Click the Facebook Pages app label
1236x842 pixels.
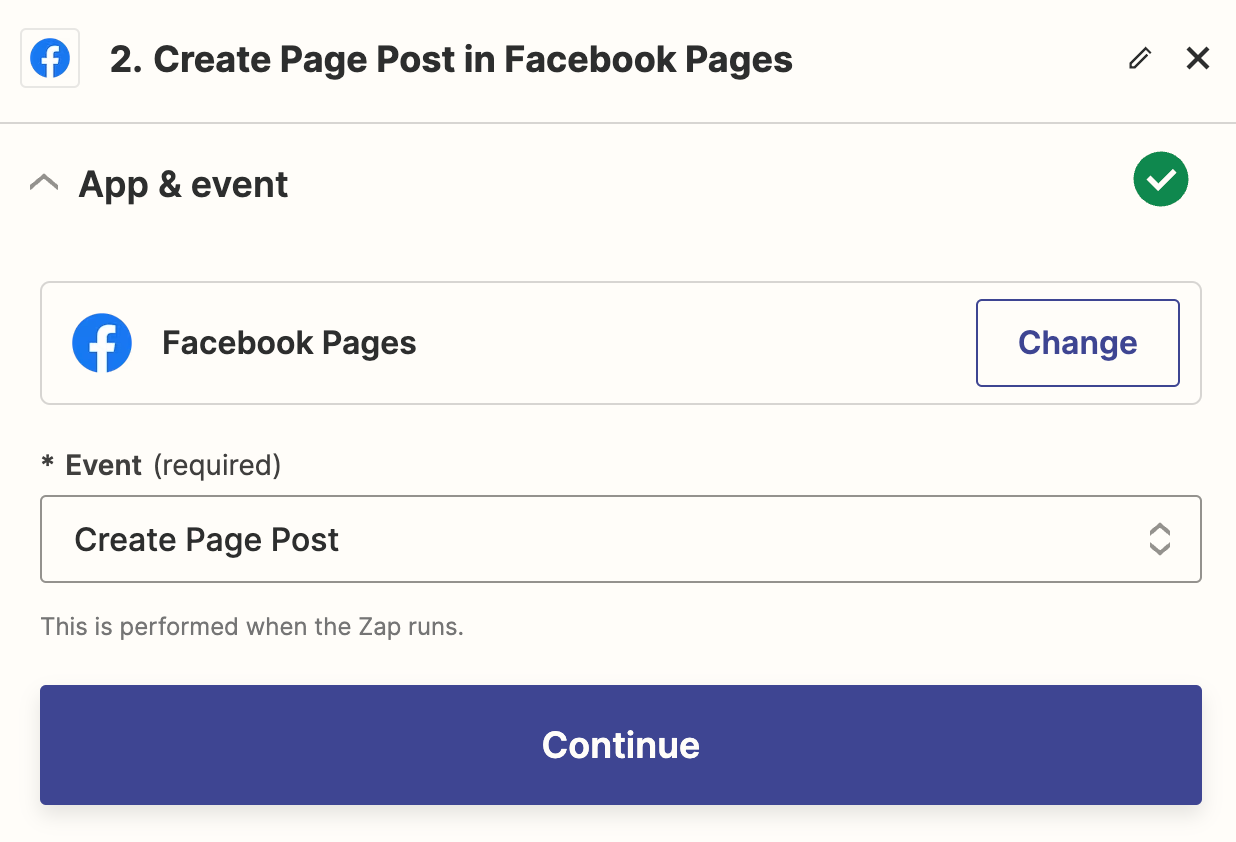pos(289,343)
